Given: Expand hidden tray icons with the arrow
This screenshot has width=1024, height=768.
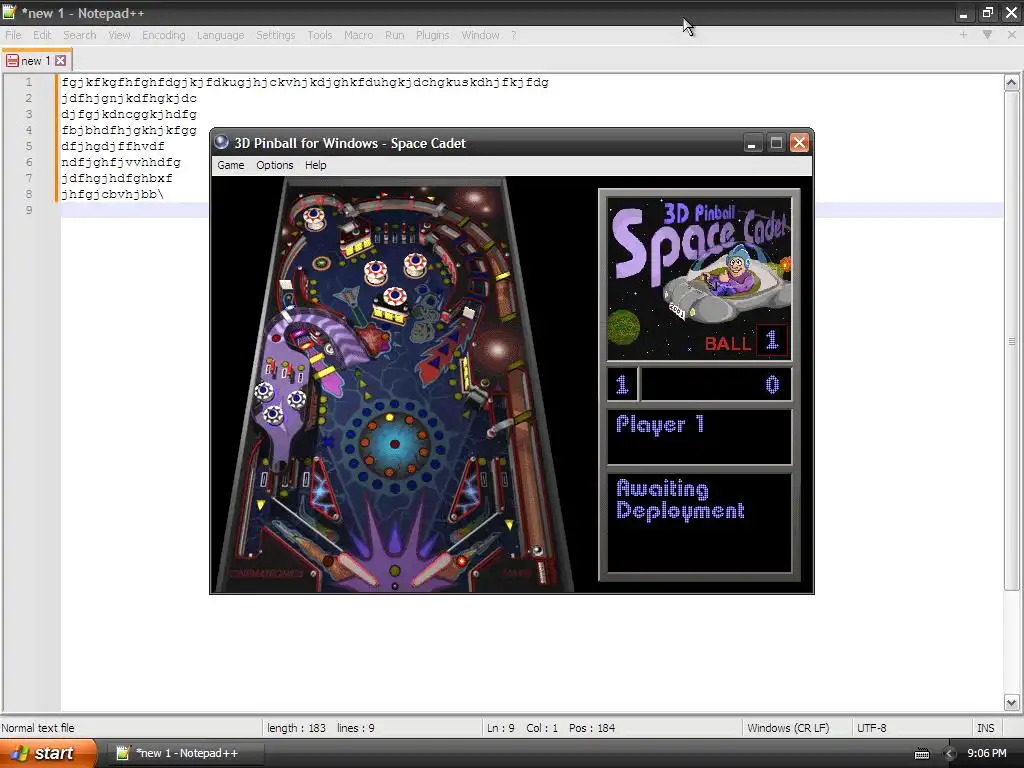Looking at the screenshot, I should click(x=949, y=754).
